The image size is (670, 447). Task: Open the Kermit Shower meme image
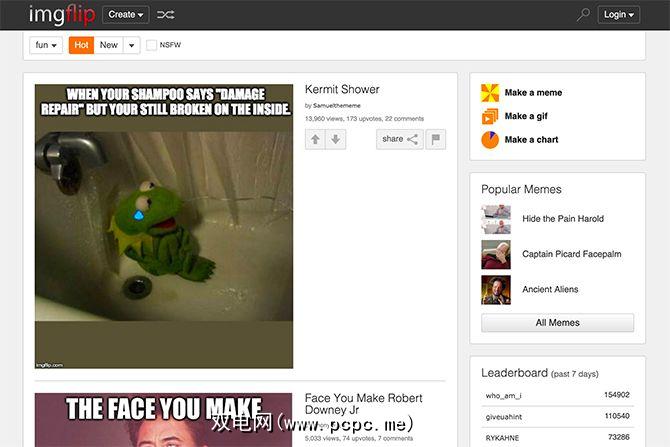coord(164,226)
